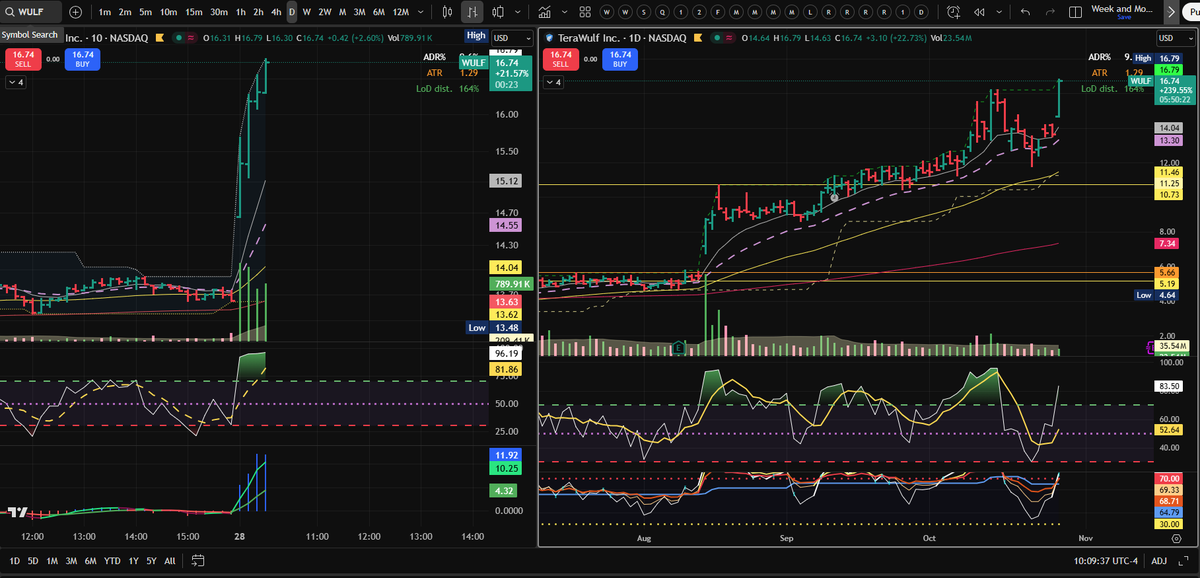Switch to the 4h timeframe
This screenshot has height=578, width=1200.
pyautogui.click(x=275, y=12)
